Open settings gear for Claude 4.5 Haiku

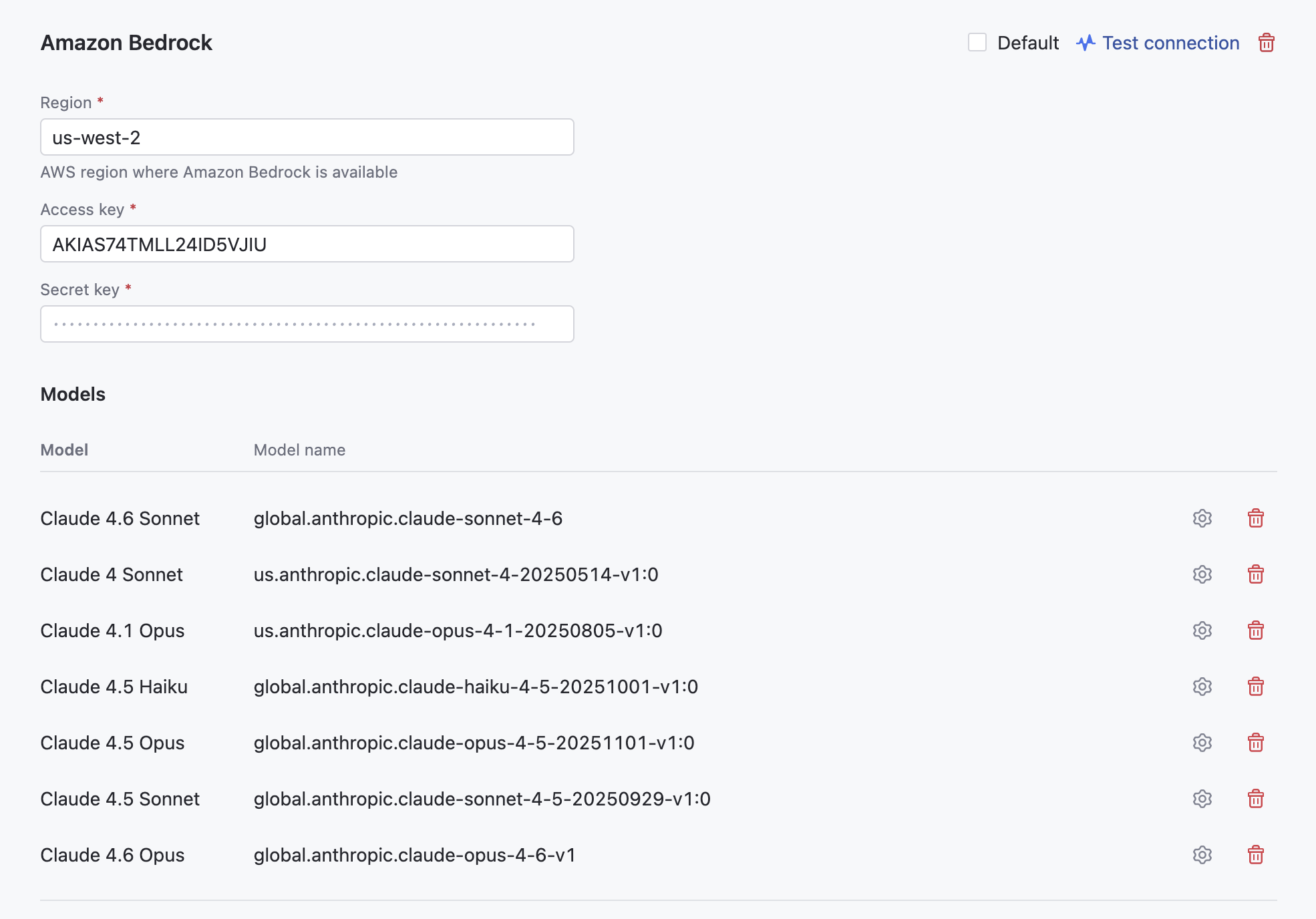click(1202, 687)
